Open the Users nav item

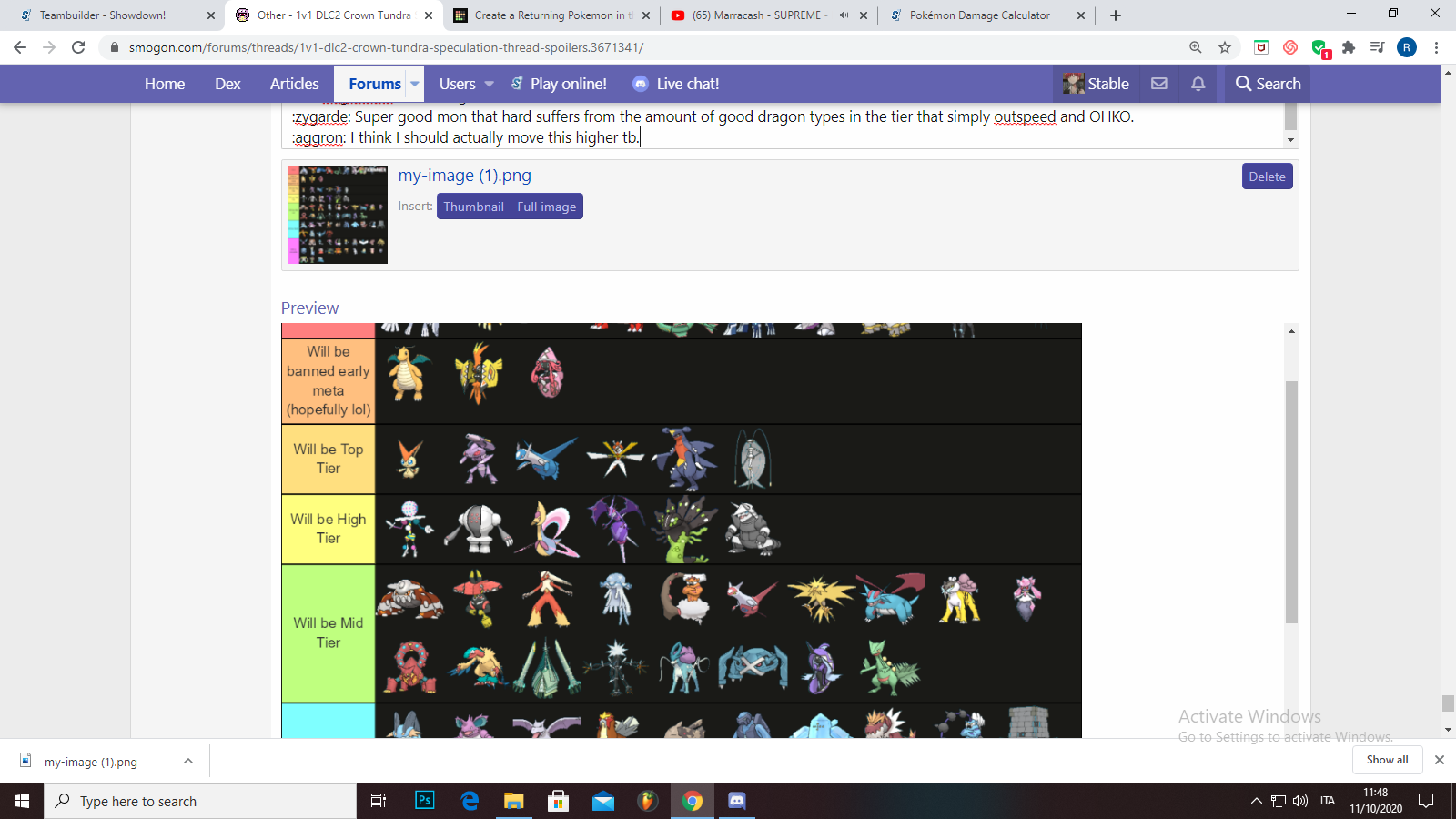[x=458, y=84]
